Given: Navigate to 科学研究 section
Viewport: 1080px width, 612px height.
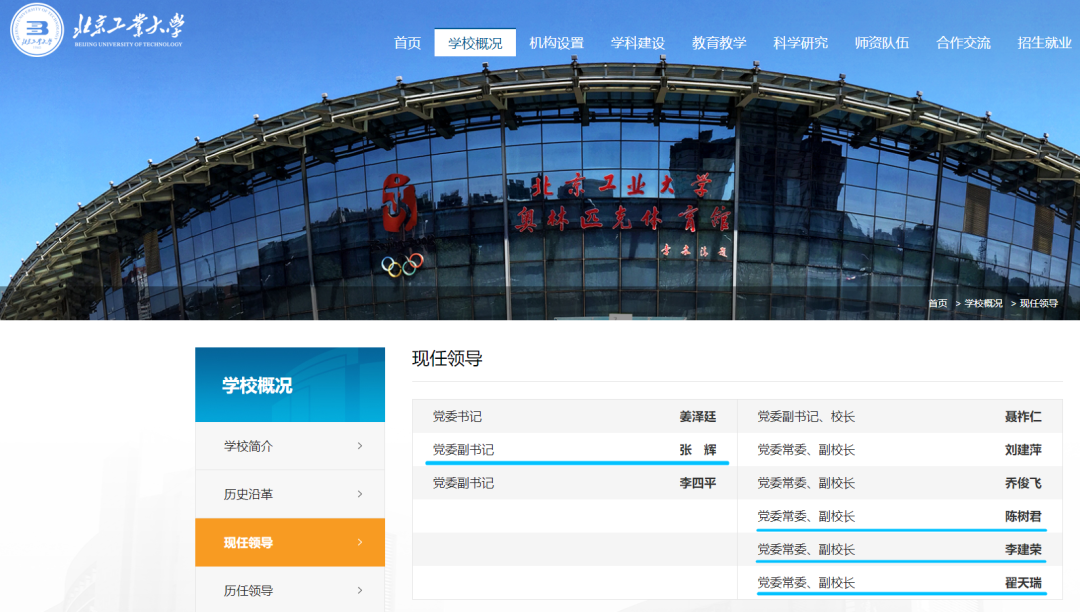Looking at the screenshot, I should 800,43.
